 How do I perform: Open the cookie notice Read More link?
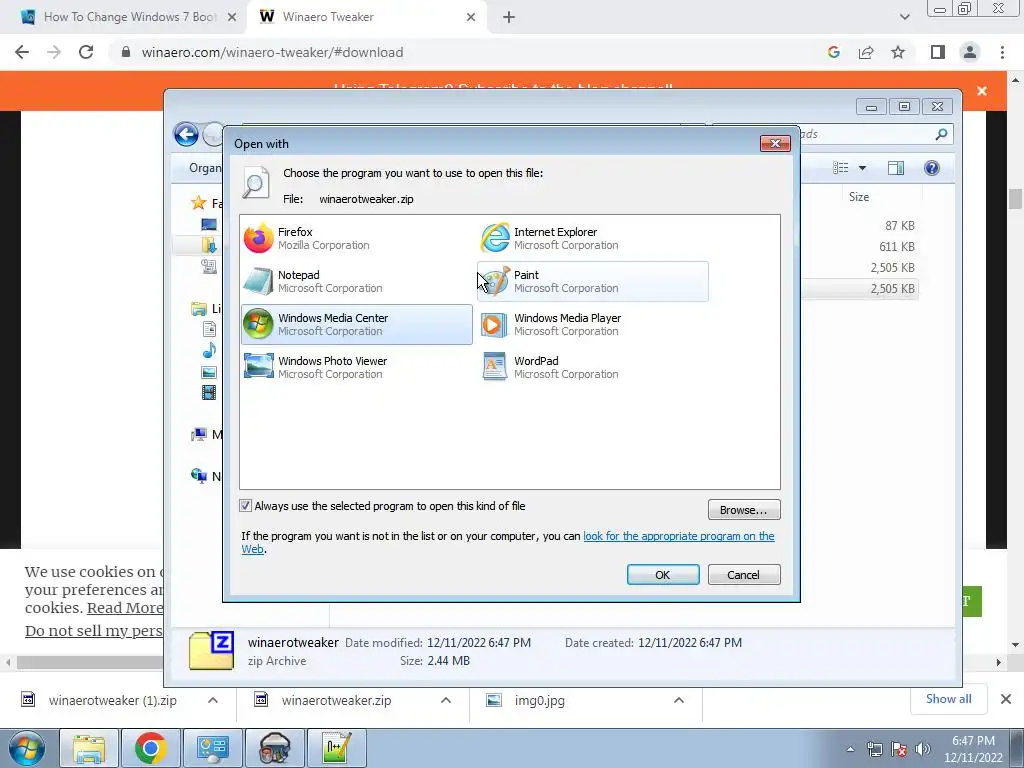coord(125,608)
